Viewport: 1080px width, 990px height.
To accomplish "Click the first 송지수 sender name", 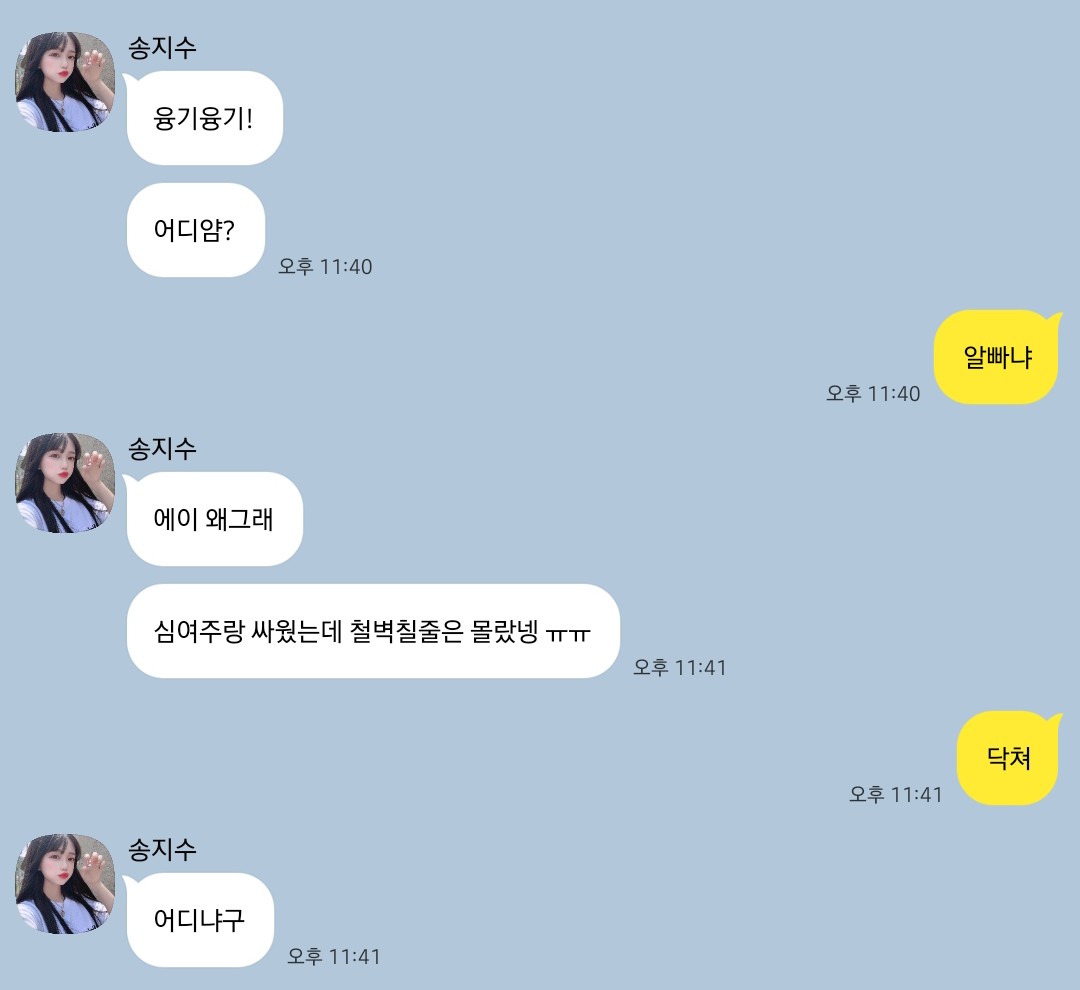I will [163, 48].
